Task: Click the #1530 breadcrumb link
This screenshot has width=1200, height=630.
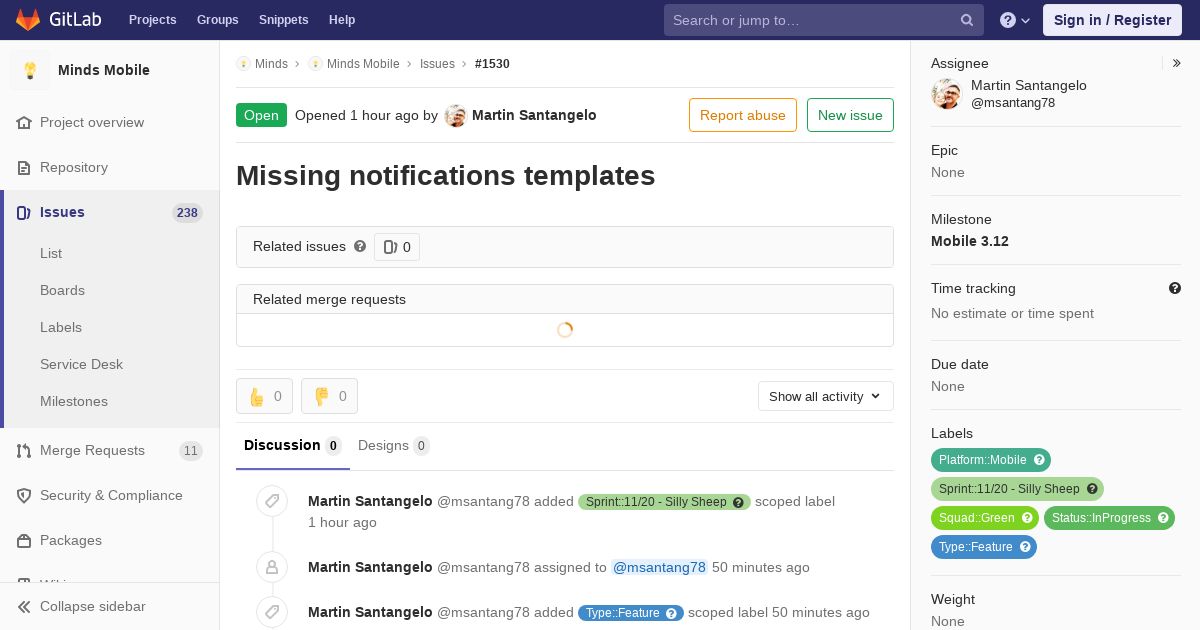Action: [492, 64]
